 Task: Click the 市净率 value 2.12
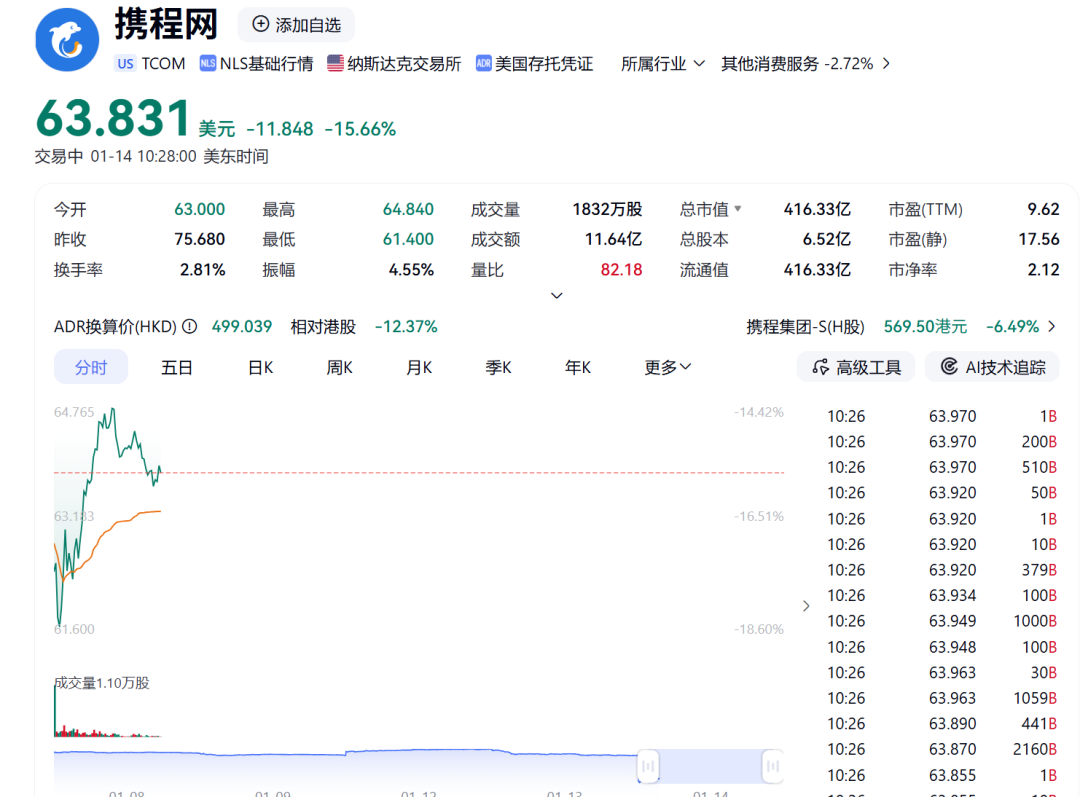click(x=1043, y=270)
